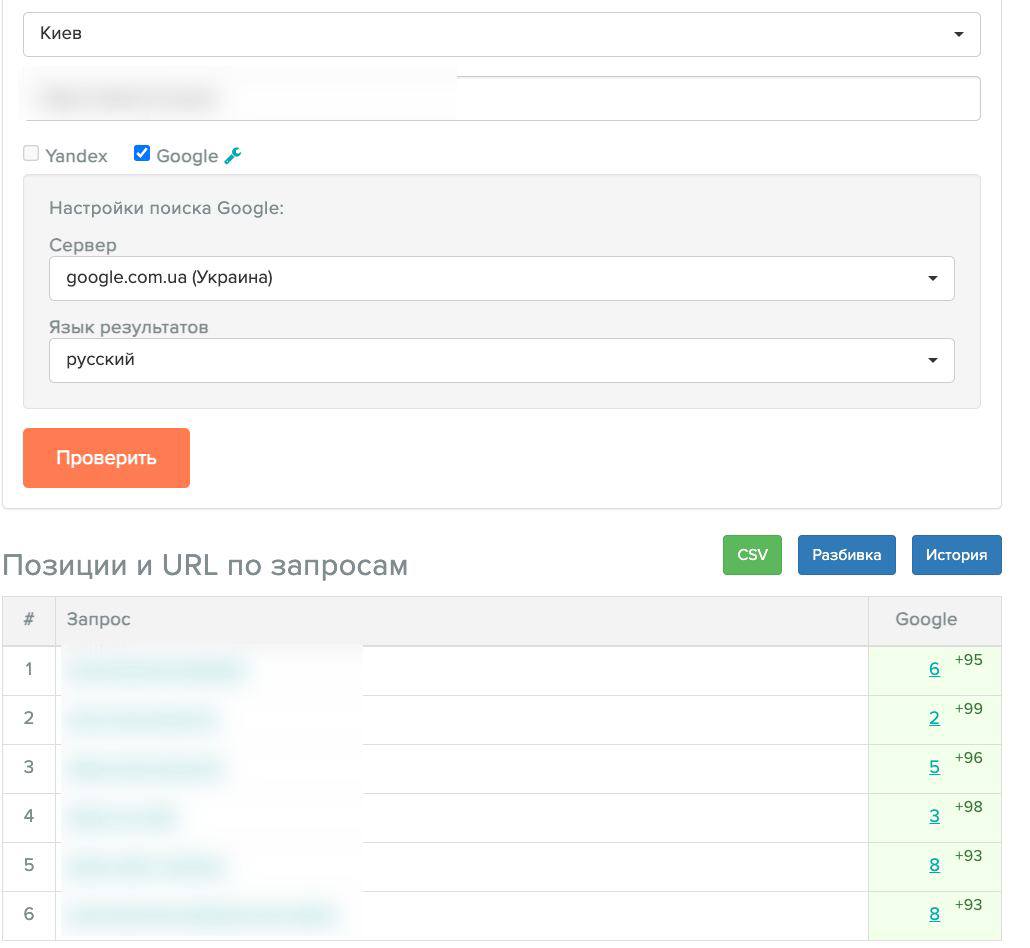Open position 5 link in row 3

click(x=934, y=767)
